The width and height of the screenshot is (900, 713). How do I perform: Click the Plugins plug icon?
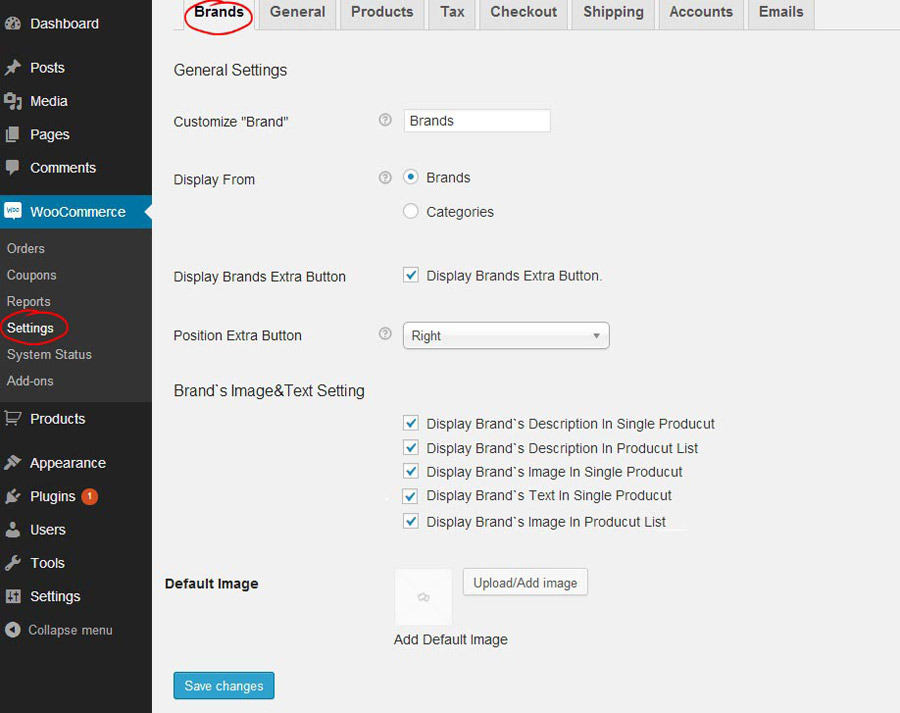pos(13,496)
